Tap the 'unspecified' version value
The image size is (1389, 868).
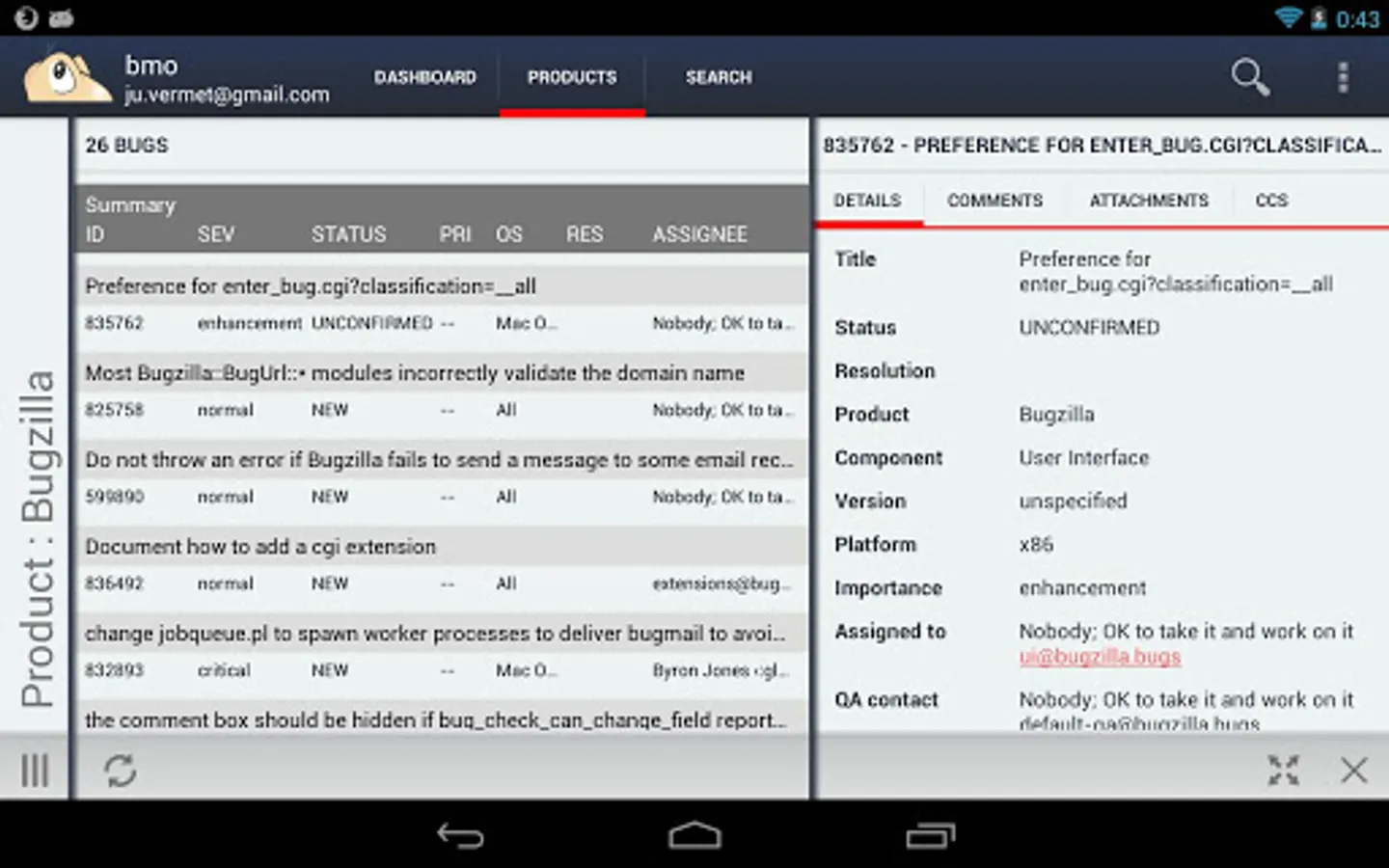1073,502
